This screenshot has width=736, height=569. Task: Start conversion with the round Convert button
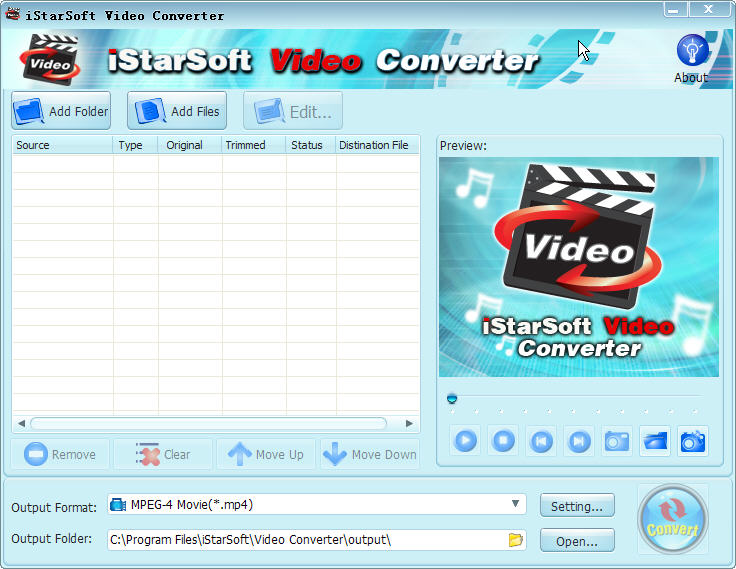(x=672, y=519)
